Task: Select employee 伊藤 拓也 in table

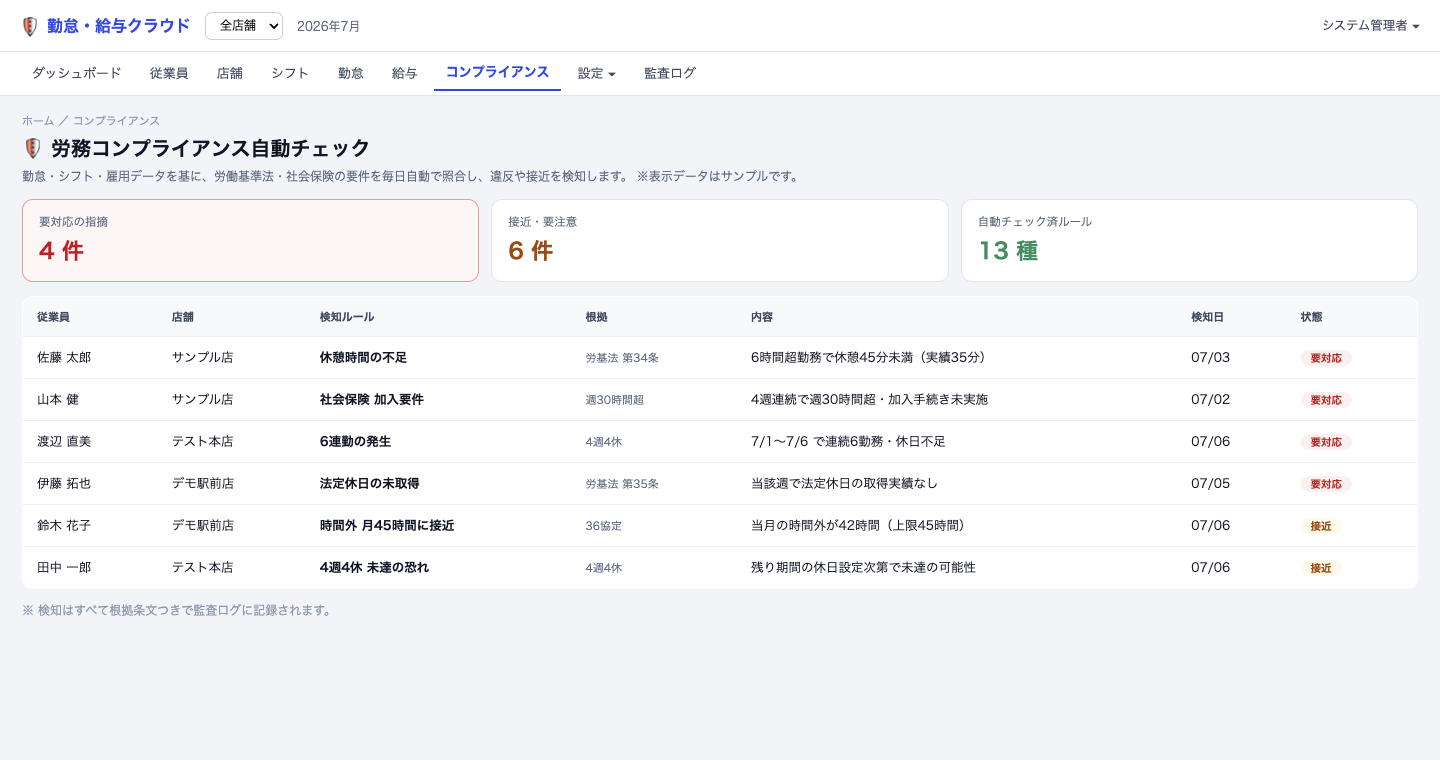Action: pyautogui.click(x=64, y=483)
